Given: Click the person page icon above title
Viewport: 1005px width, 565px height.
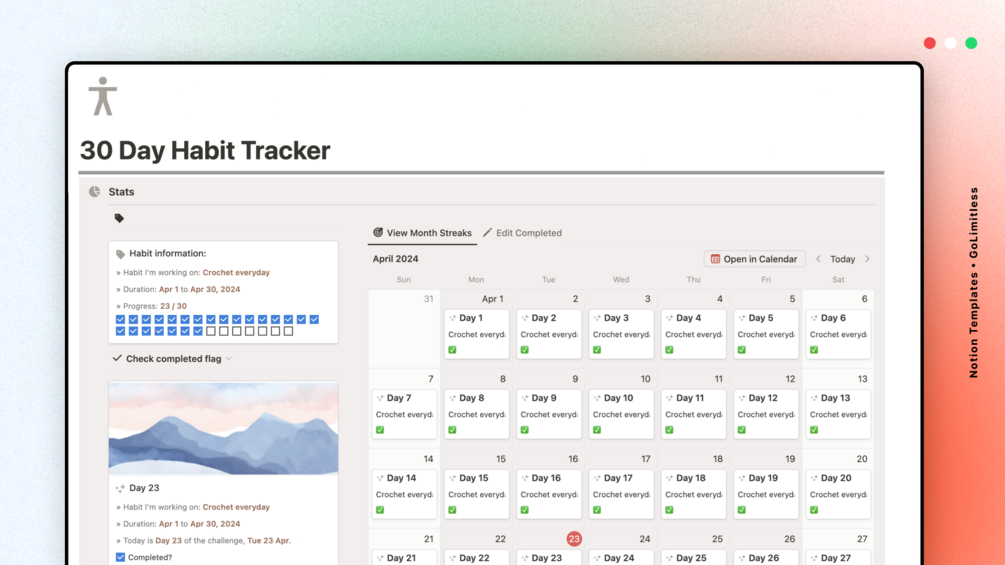Looking at the screenshot, I should 103,97.
